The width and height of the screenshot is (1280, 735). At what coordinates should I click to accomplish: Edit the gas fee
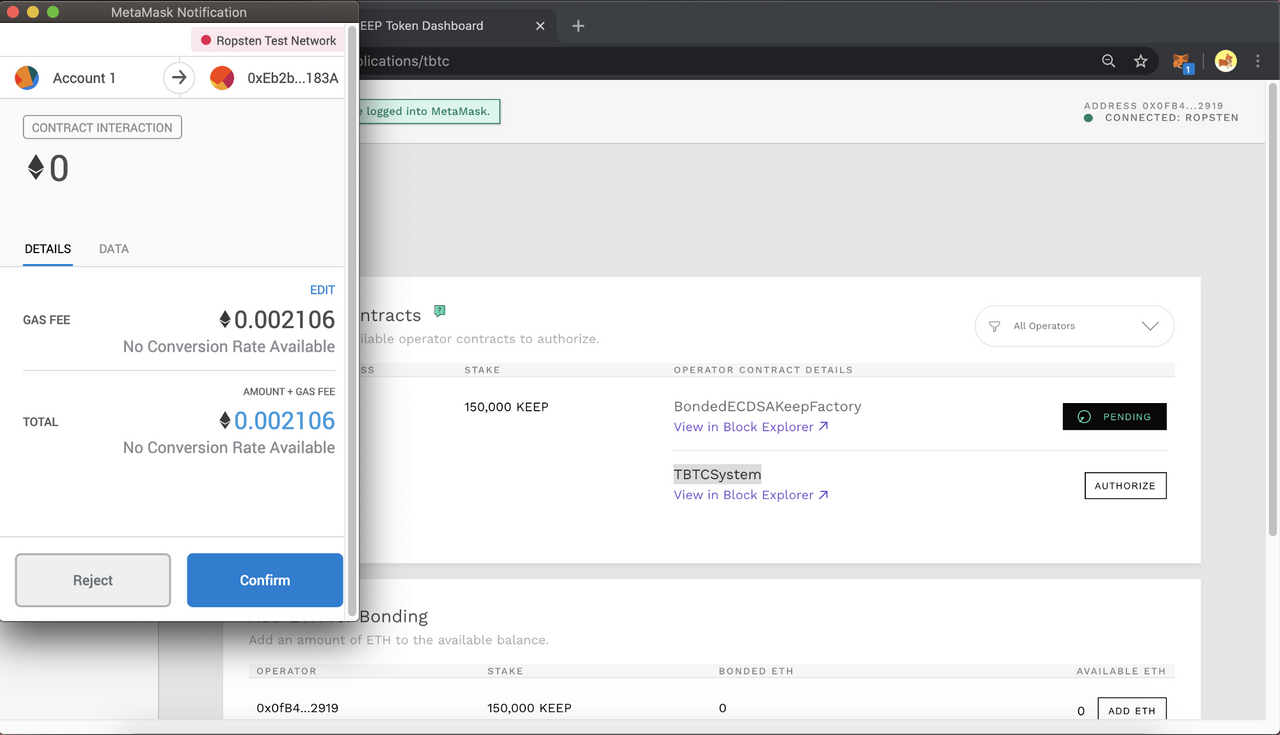[322, 290]
